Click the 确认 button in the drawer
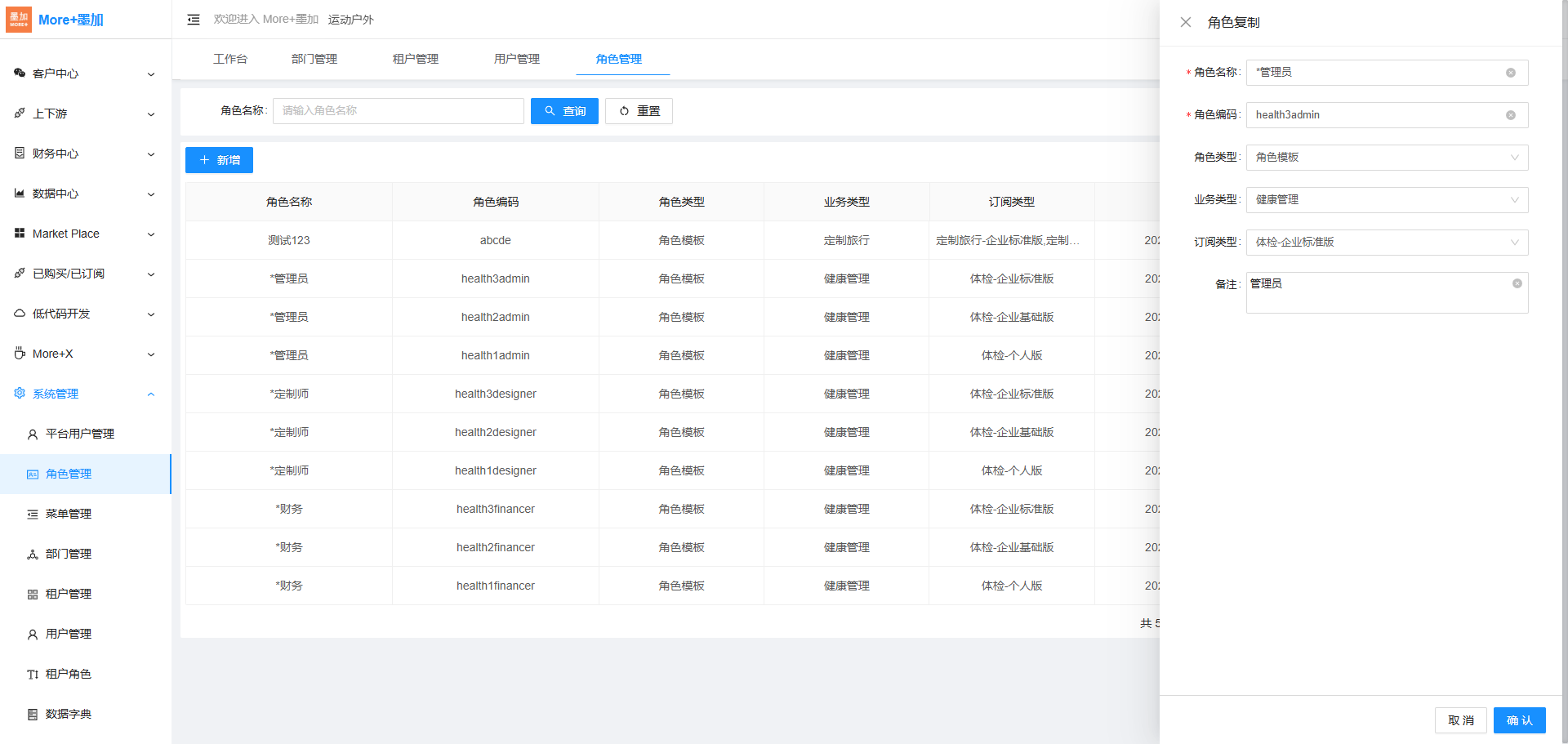Screen dimensions: 1568x744 [x=1519, y=720]
